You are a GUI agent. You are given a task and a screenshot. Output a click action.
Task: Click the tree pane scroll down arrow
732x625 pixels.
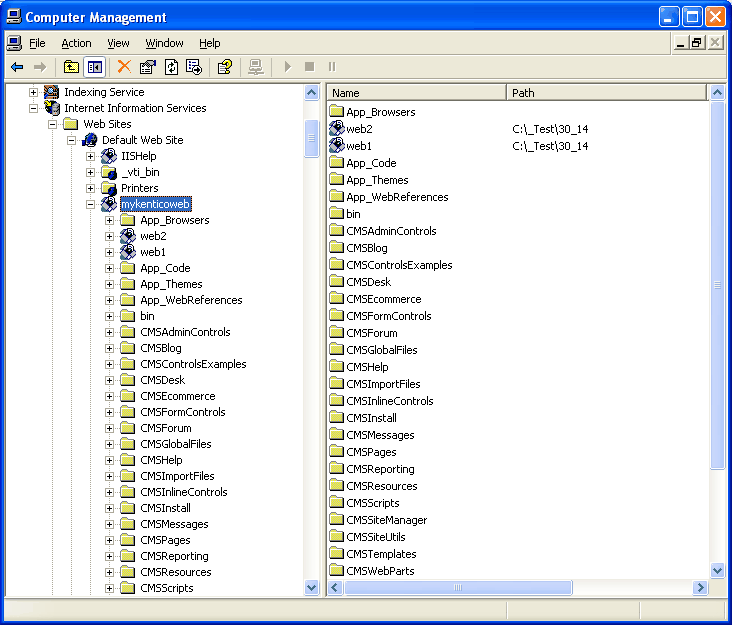coord(311,587)
